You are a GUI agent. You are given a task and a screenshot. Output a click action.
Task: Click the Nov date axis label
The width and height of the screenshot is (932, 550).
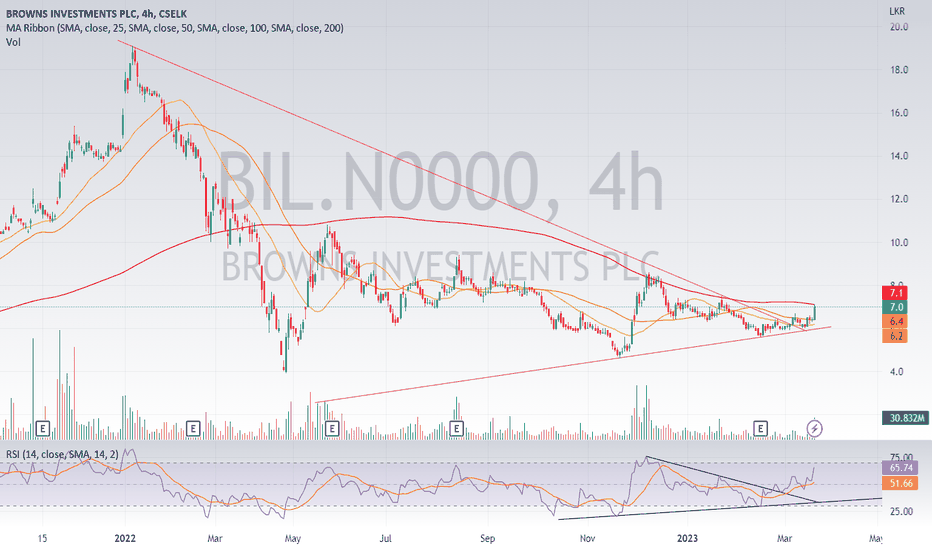coord(587,539)
